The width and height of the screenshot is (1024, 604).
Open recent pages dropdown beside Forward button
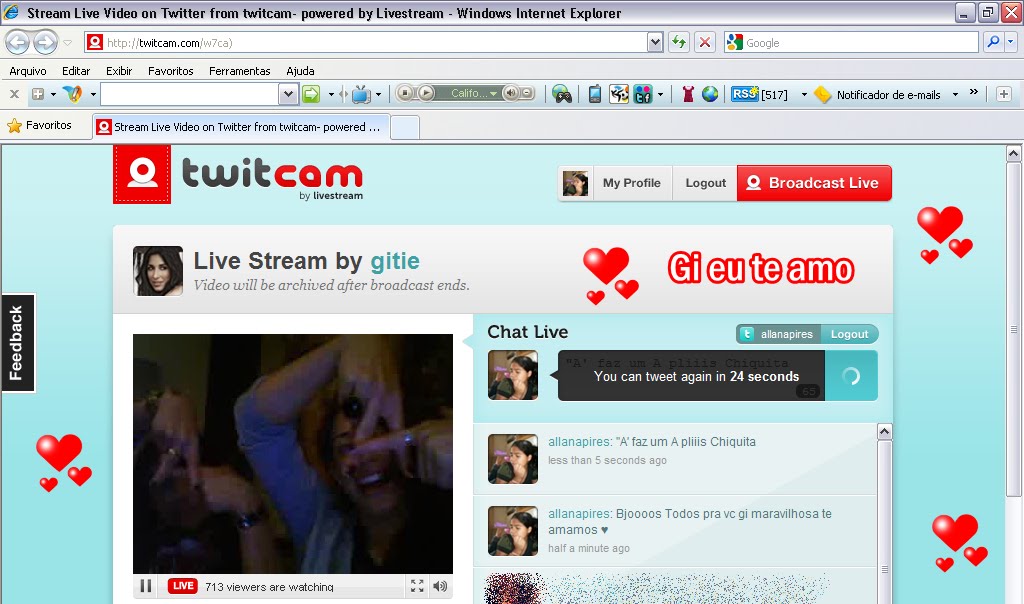tap(67, 43)
